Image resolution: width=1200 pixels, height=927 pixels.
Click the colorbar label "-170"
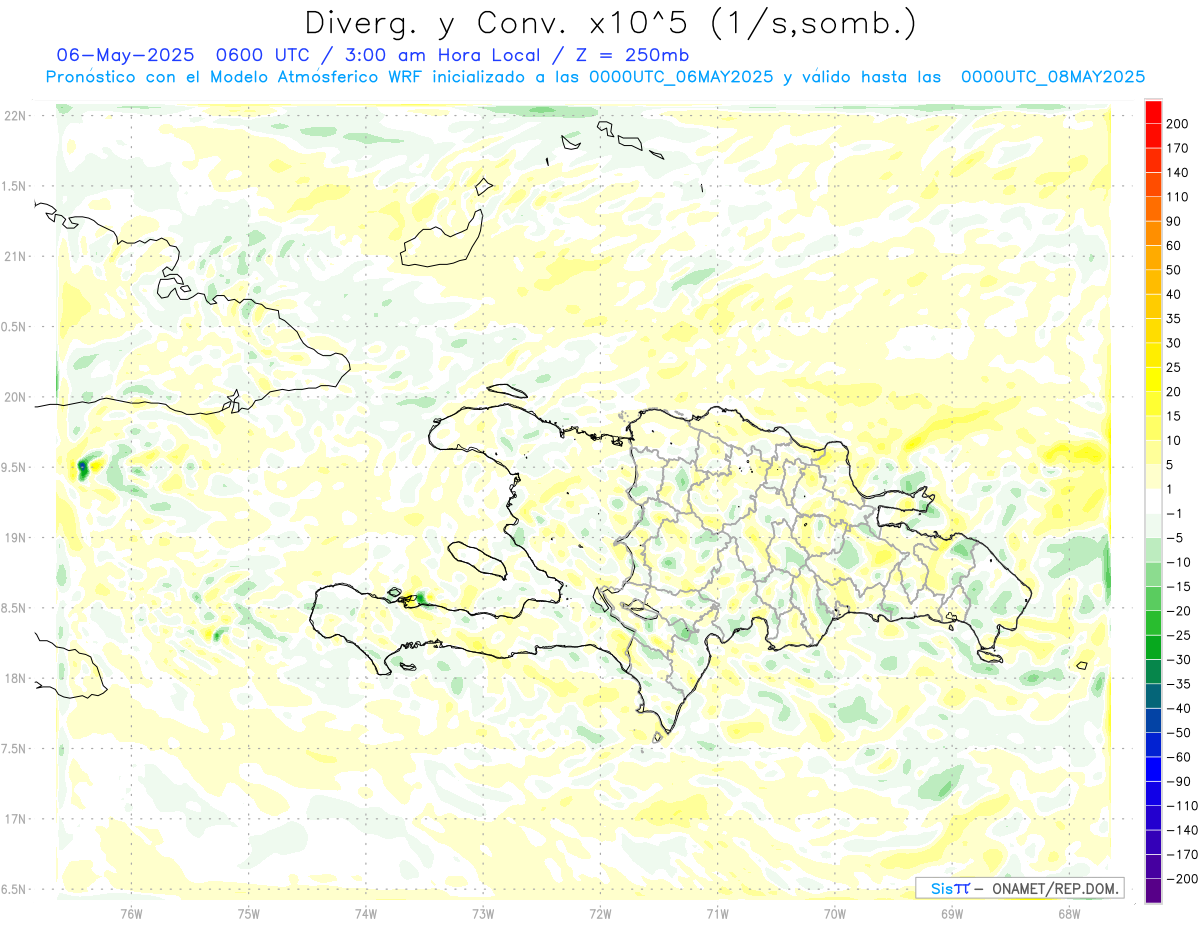pyautogui.click(x=1183, y=855)
